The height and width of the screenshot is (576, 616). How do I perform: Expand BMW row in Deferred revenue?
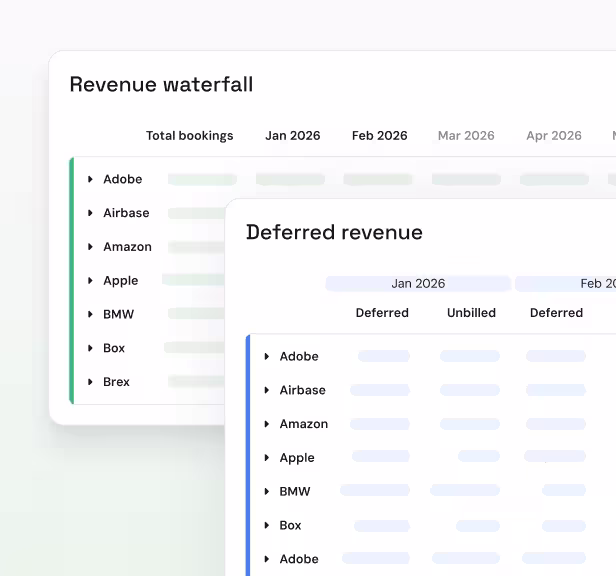click(267, 492)
